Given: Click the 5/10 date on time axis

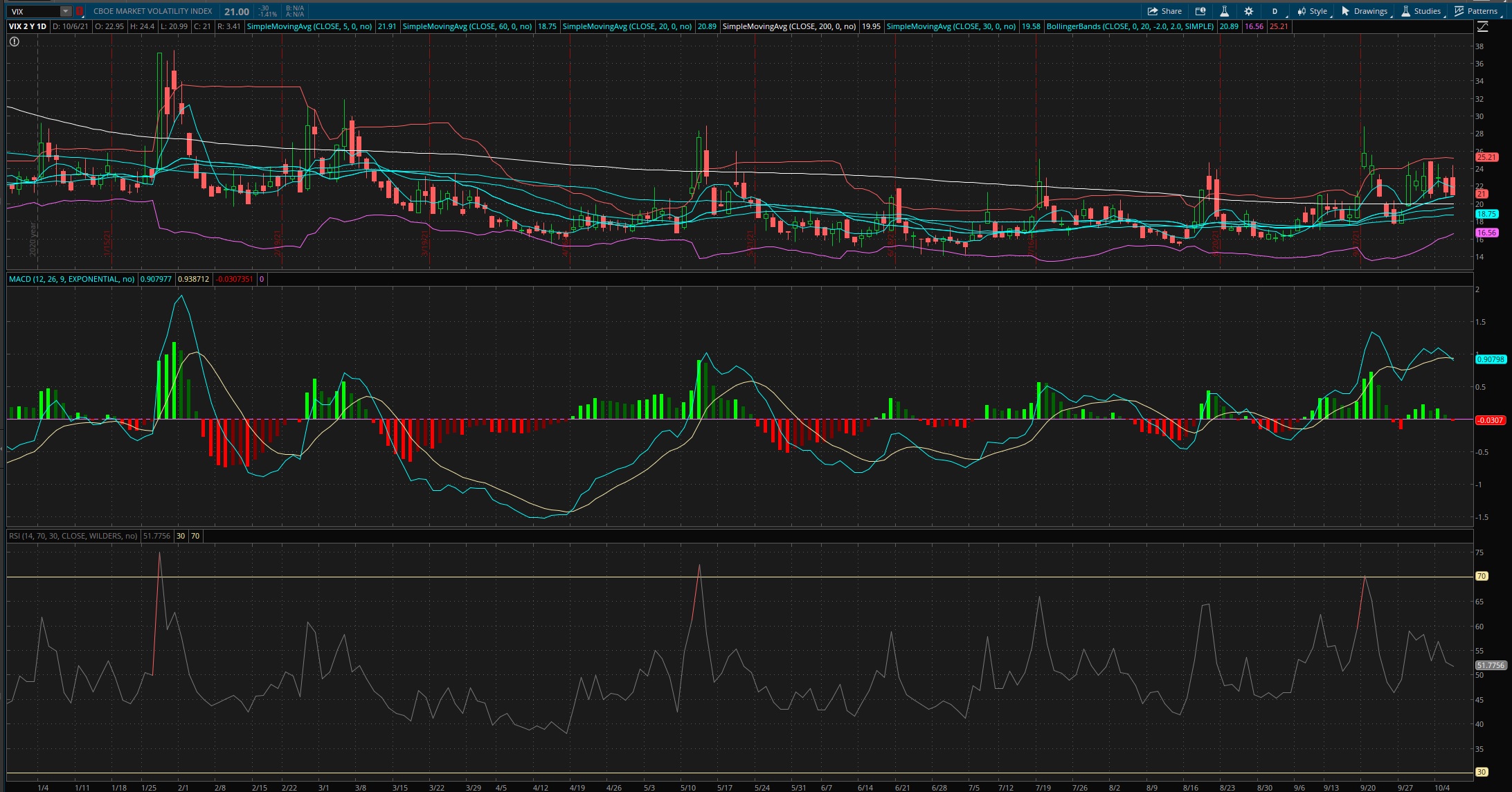Looking at the screenshot, I should click(687, 787).
